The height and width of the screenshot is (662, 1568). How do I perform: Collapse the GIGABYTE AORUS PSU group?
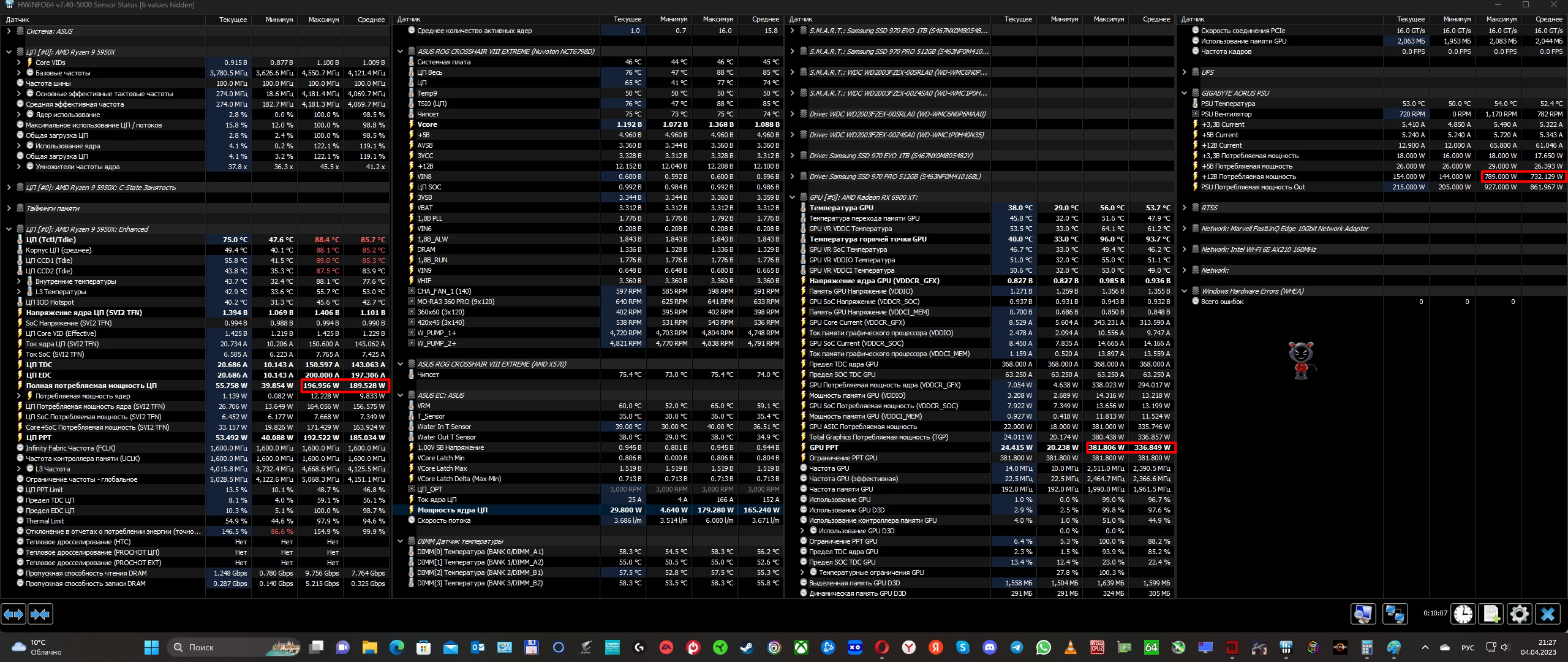[1184, 93]
